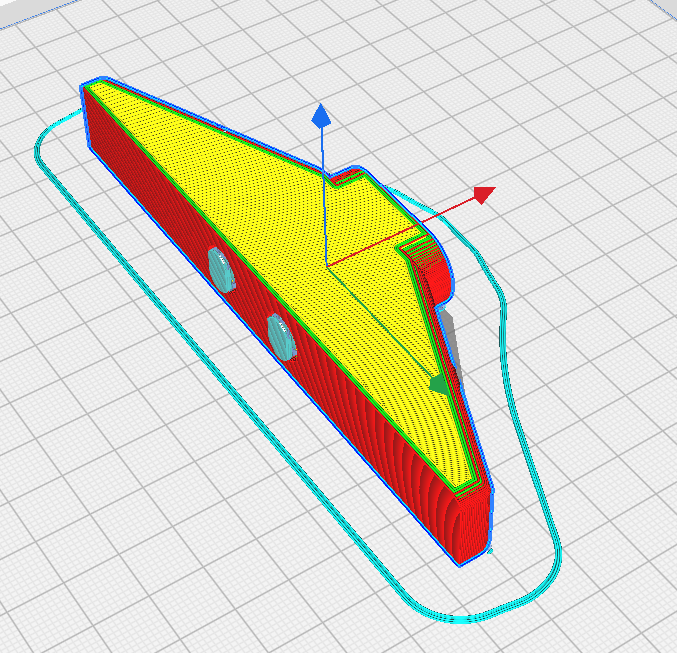Click the red end face at model's tip

[x=475, y=527]
